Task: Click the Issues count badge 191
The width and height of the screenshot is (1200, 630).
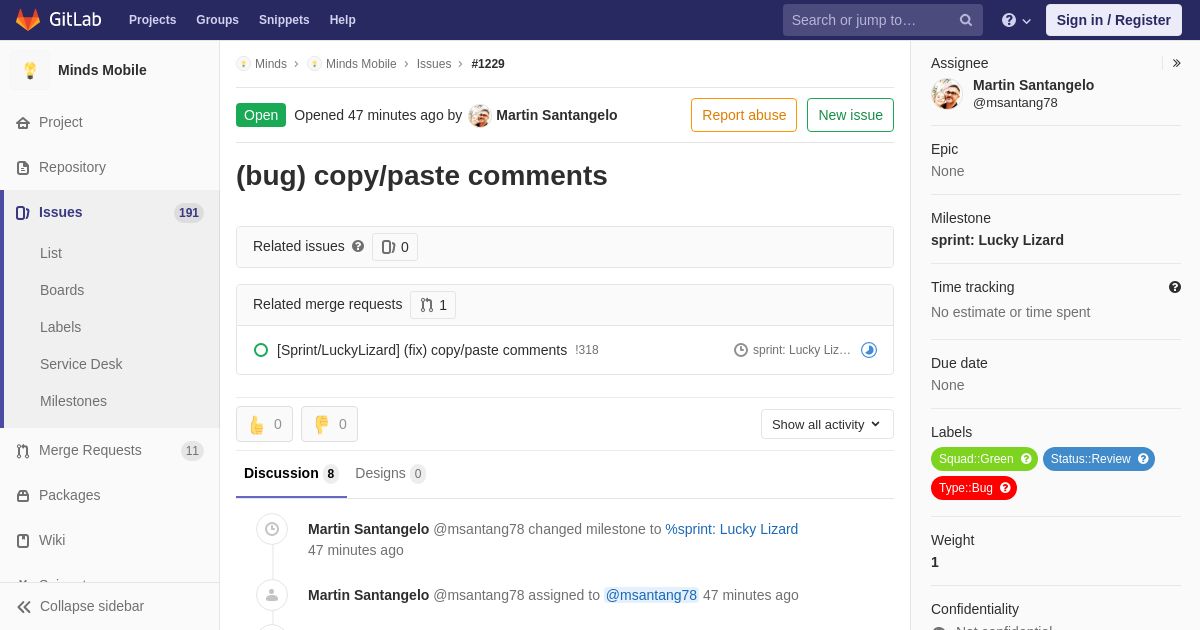Action: pos(189,213)
